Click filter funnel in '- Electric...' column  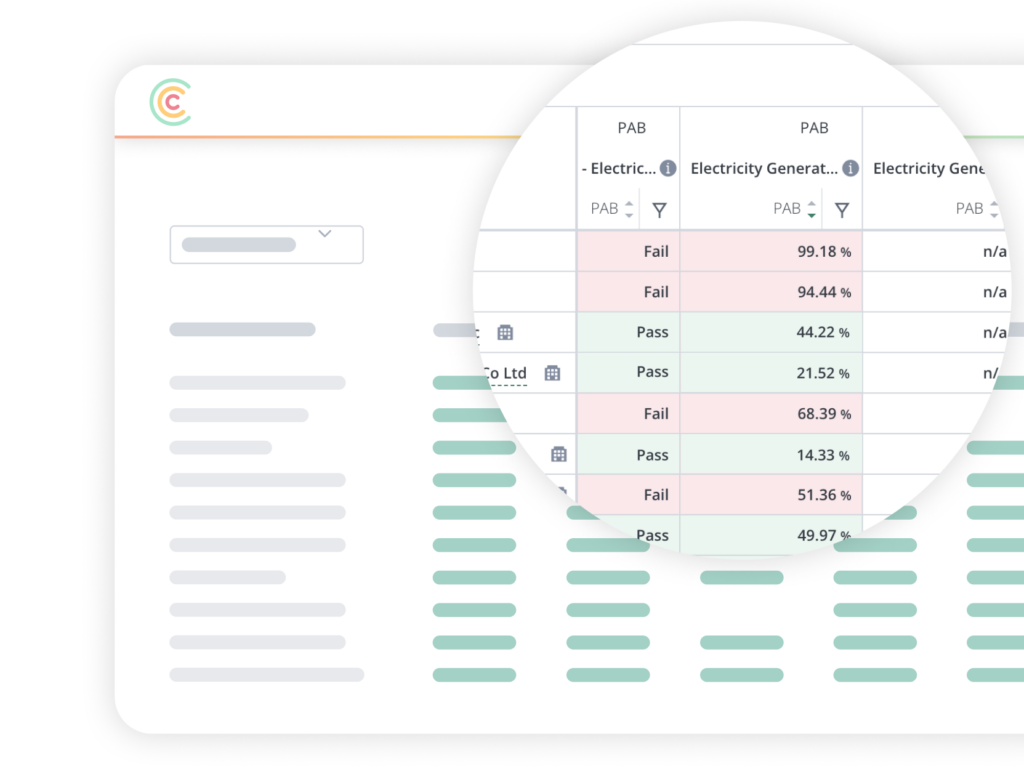659,210
